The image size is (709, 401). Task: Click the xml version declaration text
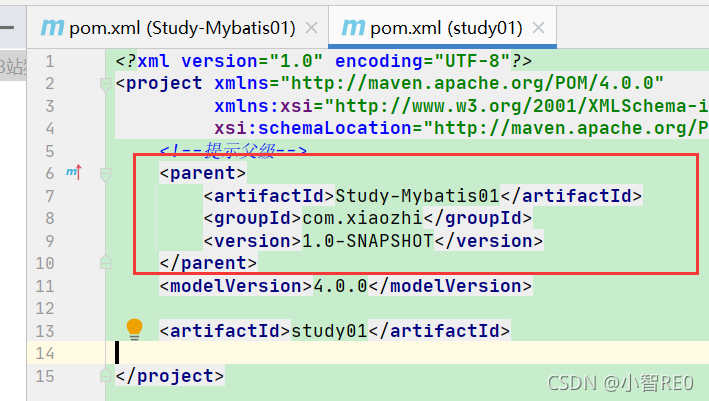(323, 61)
